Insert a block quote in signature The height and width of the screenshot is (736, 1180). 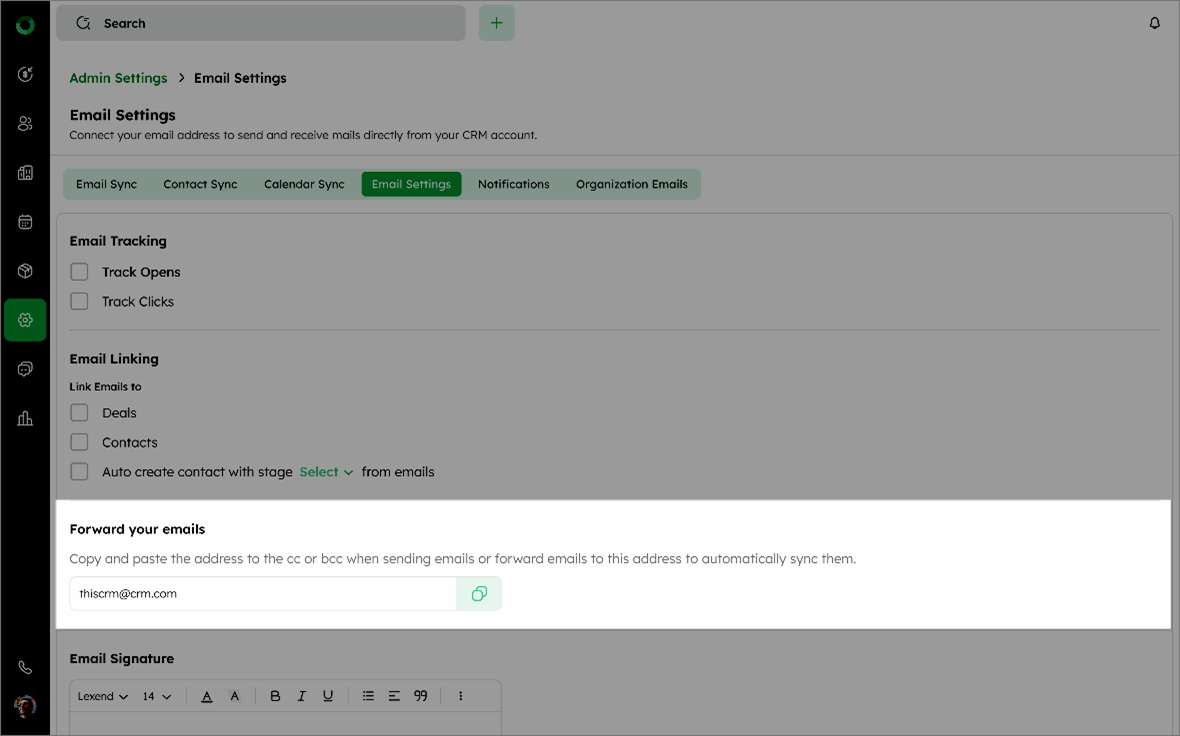(421, 696)
